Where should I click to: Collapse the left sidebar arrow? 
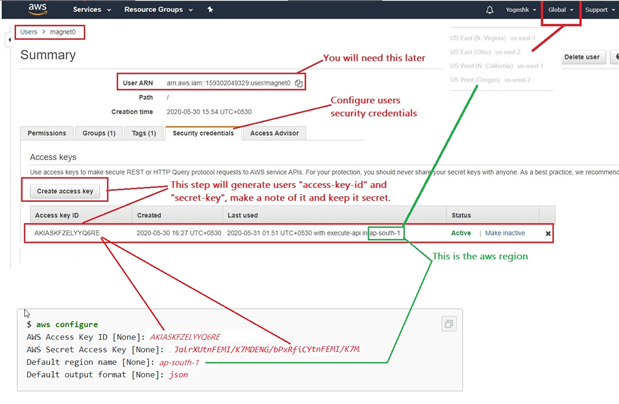[x=9, y=40]
